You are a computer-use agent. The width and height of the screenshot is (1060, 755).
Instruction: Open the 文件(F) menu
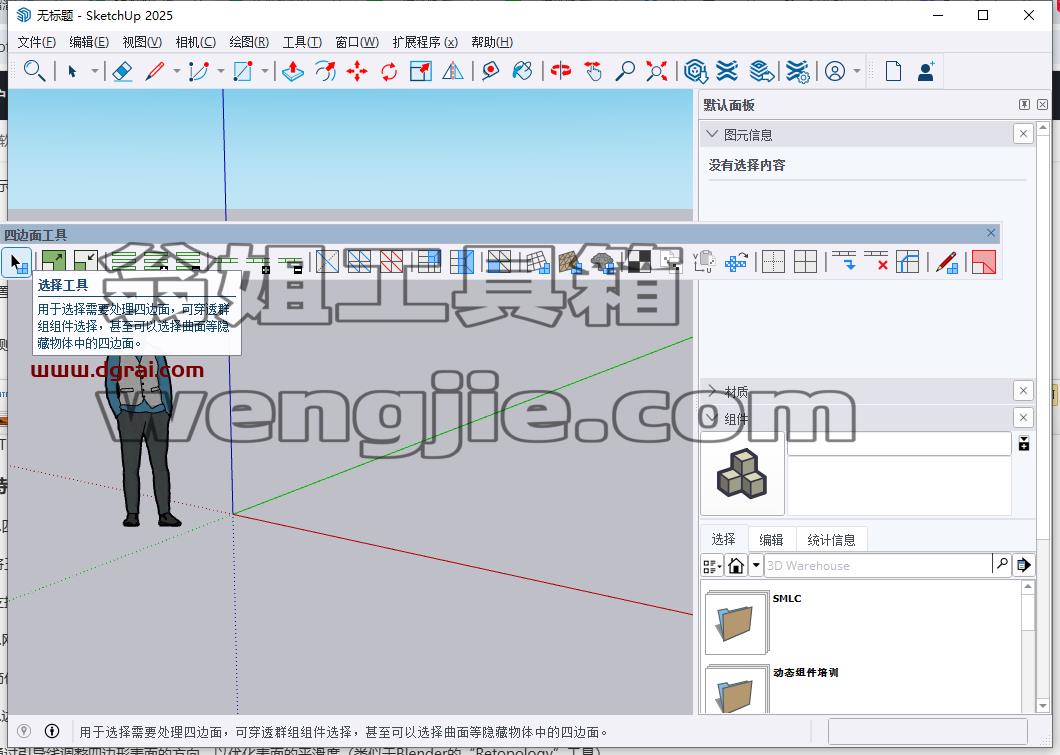(37, 42)
